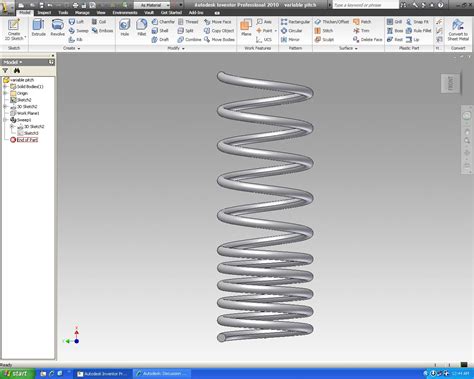
Task: Pick the Snap Fit tool
Action: point(418,22)
